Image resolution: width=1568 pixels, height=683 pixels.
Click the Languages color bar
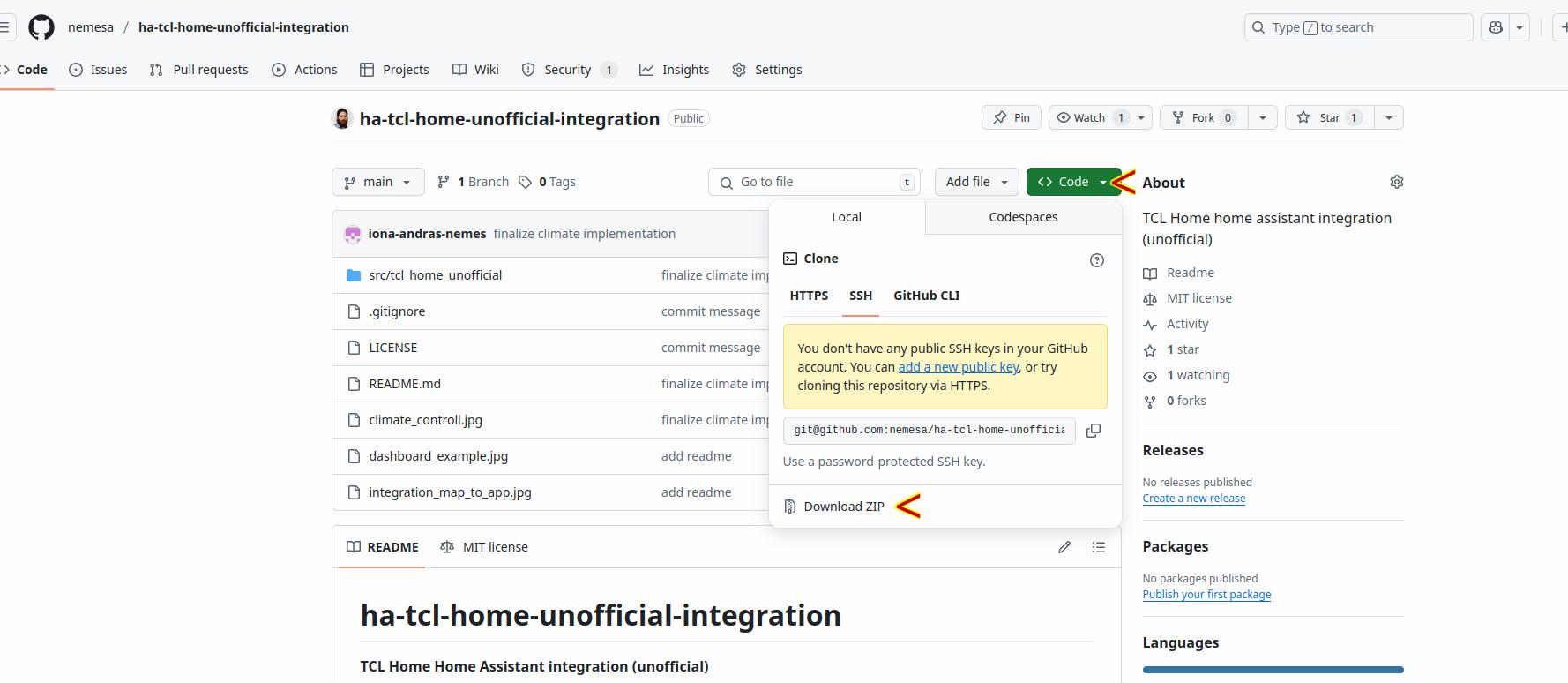[x=1273, y=670]
